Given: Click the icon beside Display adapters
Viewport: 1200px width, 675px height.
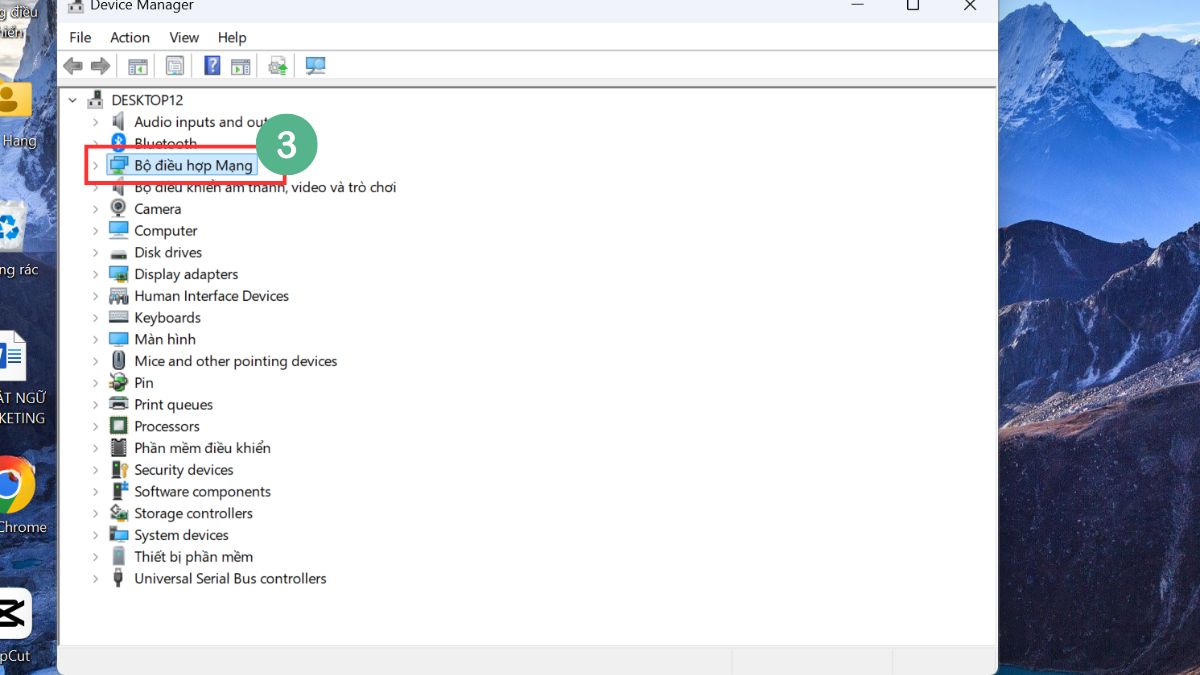Looking at the screenshot, I should click(118, 274).
